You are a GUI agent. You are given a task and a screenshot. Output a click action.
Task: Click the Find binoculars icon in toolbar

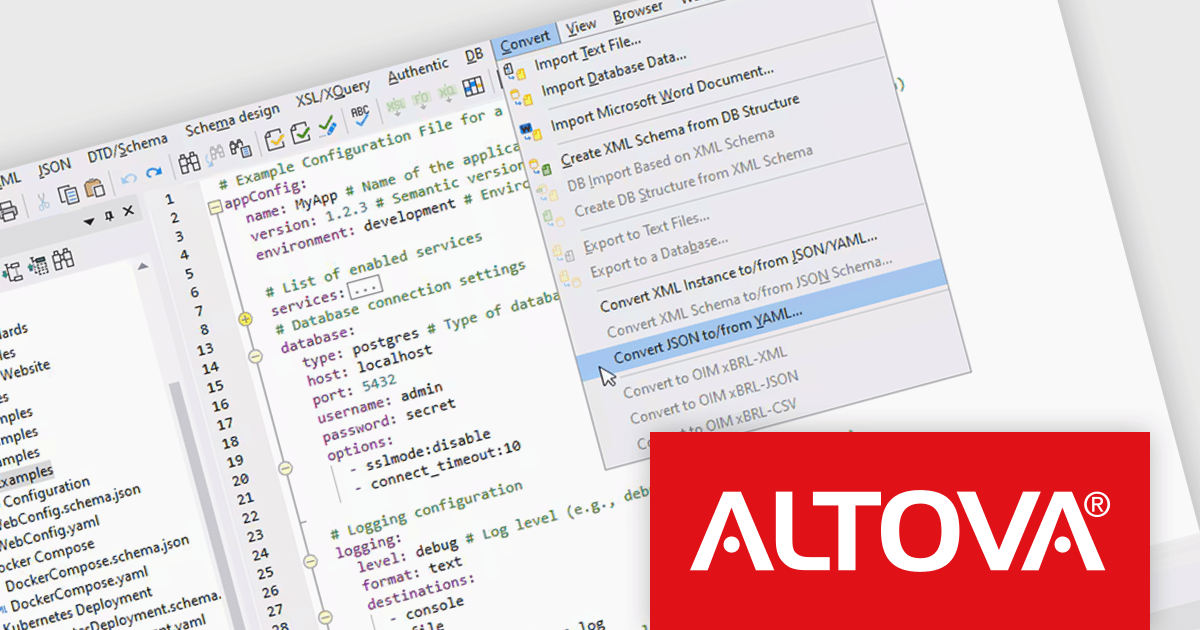(190, 162)
